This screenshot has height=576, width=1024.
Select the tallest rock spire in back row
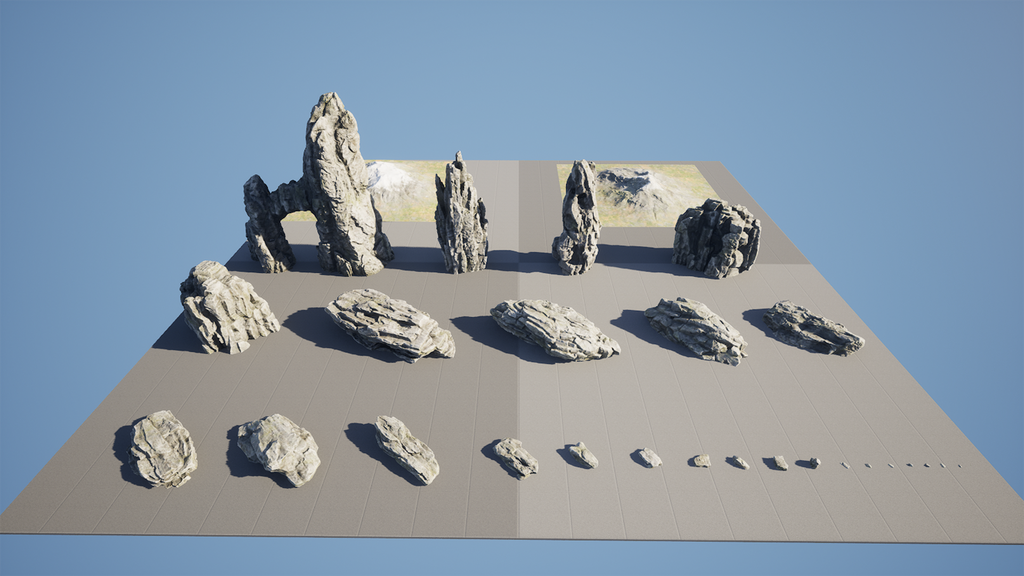(340, 190)
